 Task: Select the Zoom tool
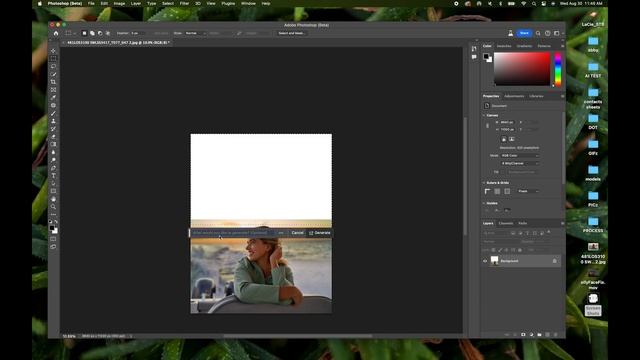pos(53,207)
